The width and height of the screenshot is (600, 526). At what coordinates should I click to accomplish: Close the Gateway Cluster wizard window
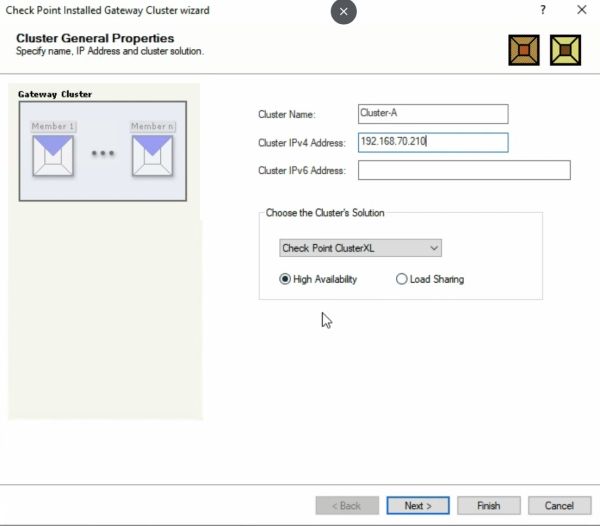[582, 10]
